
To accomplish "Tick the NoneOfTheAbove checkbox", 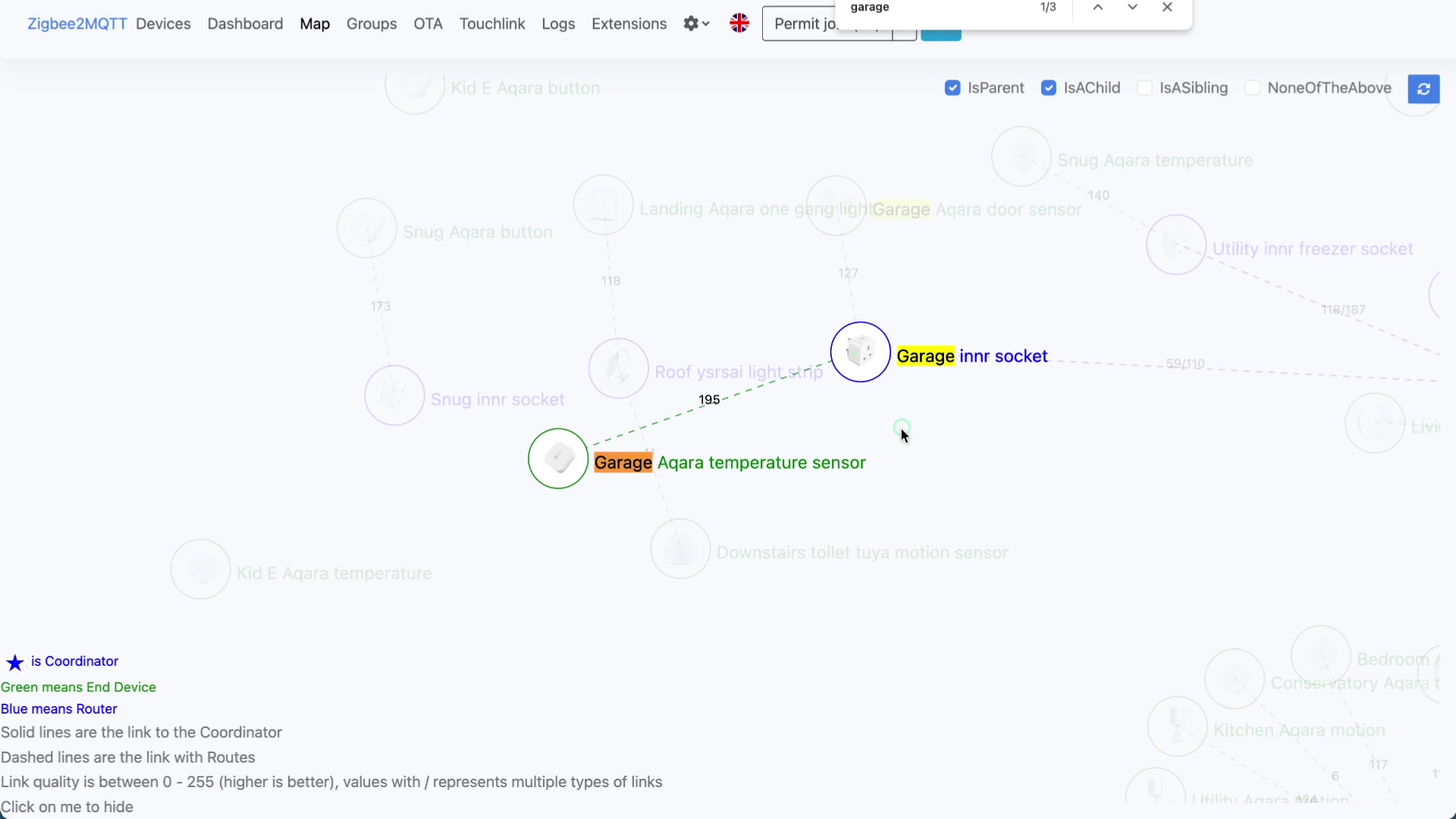I will coord(1253,88).
